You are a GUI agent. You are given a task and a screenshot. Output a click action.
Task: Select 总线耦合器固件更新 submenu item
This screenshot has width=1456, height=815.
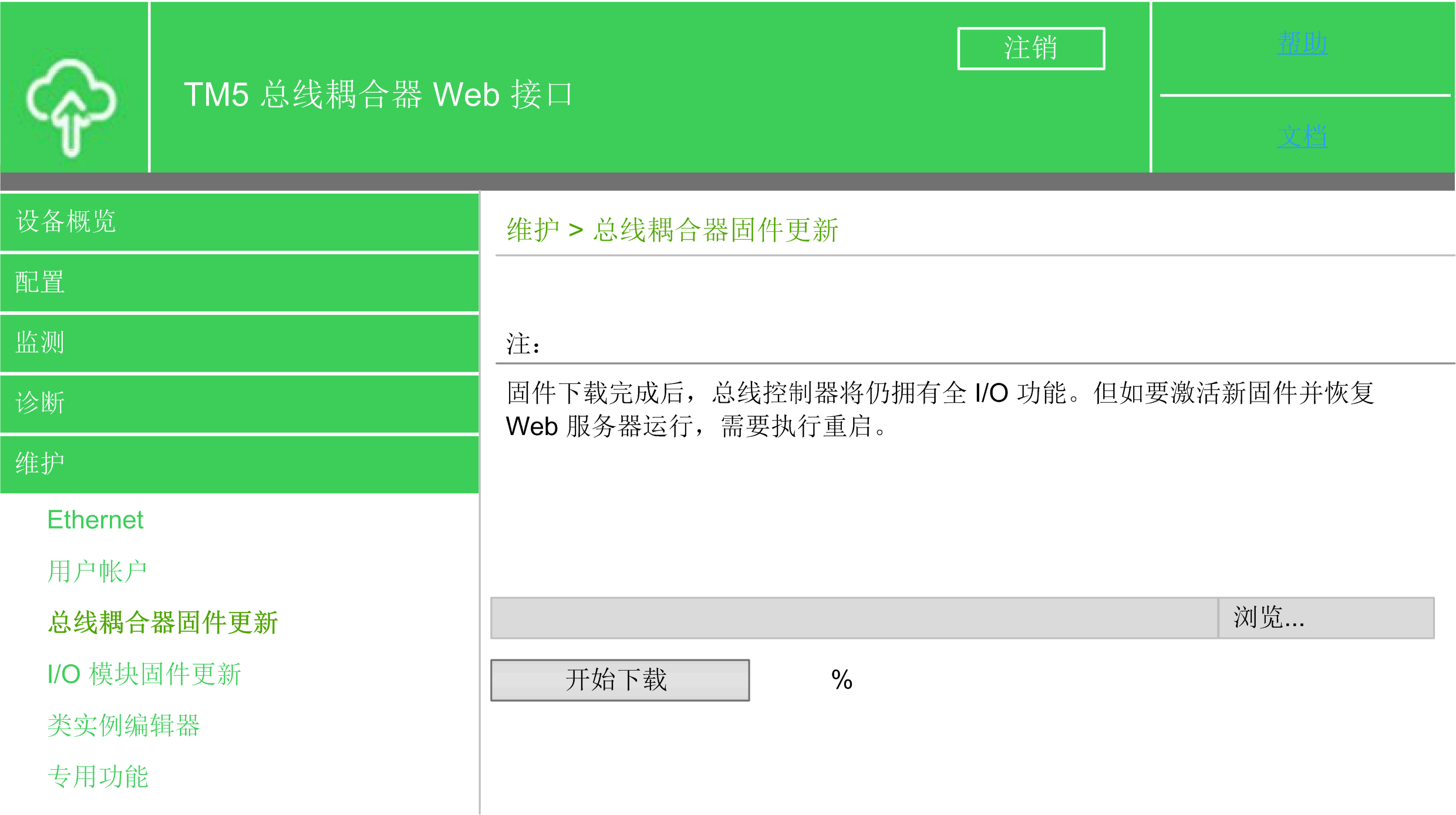(163, 622)
